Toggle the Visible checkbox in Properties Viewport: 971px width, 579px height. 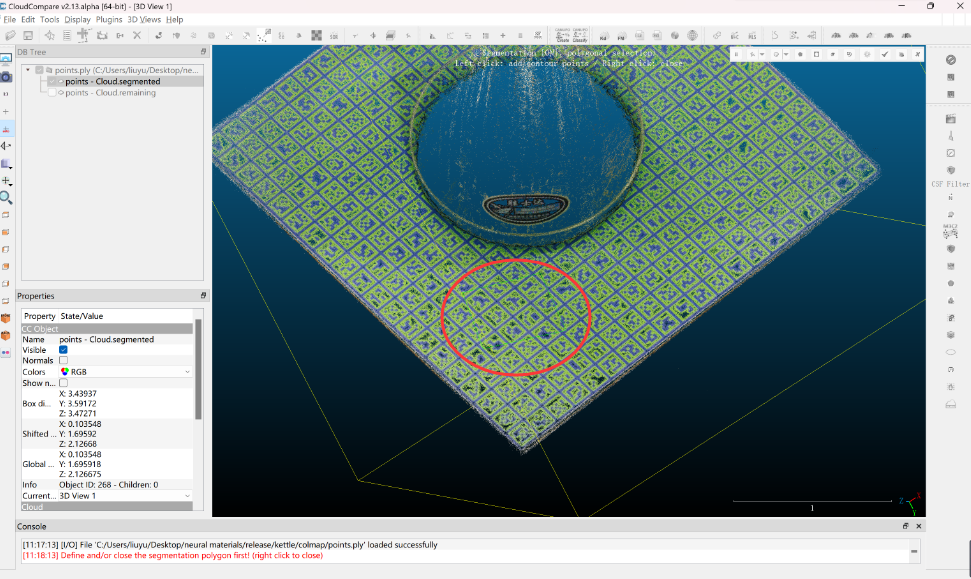[x=63, y=350]
